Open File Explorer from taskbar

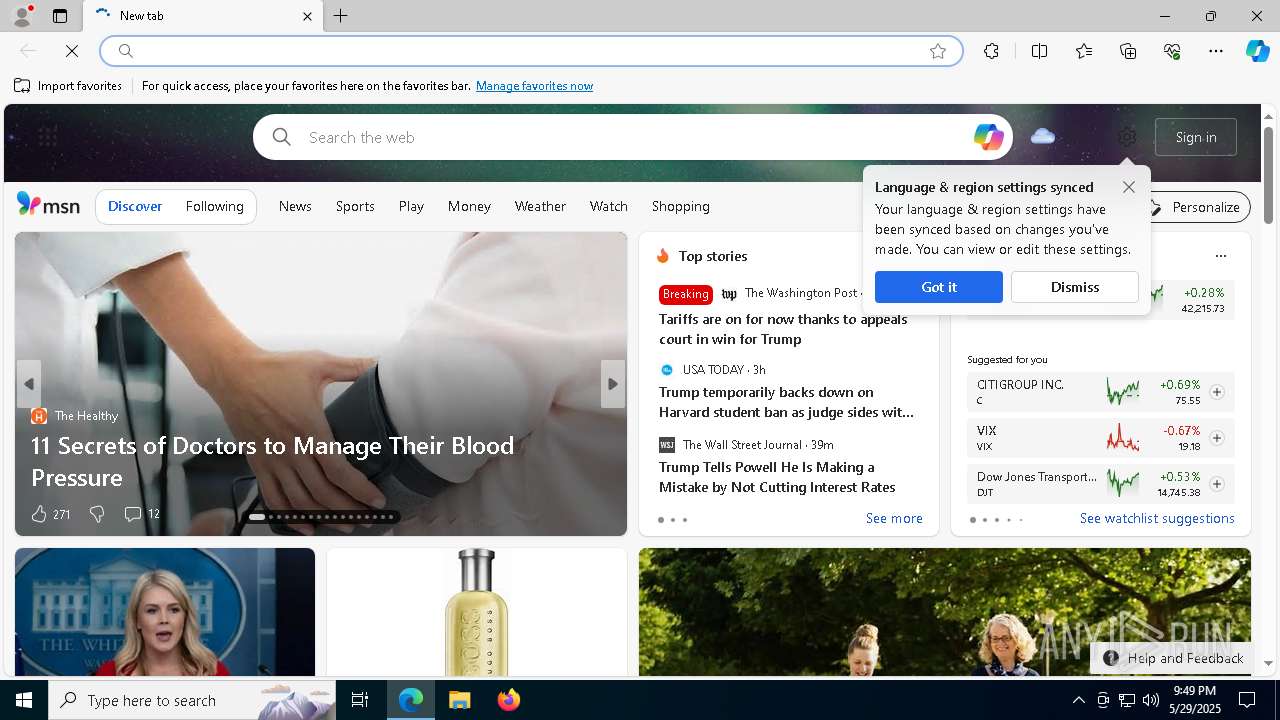click(x=459, y=700)
